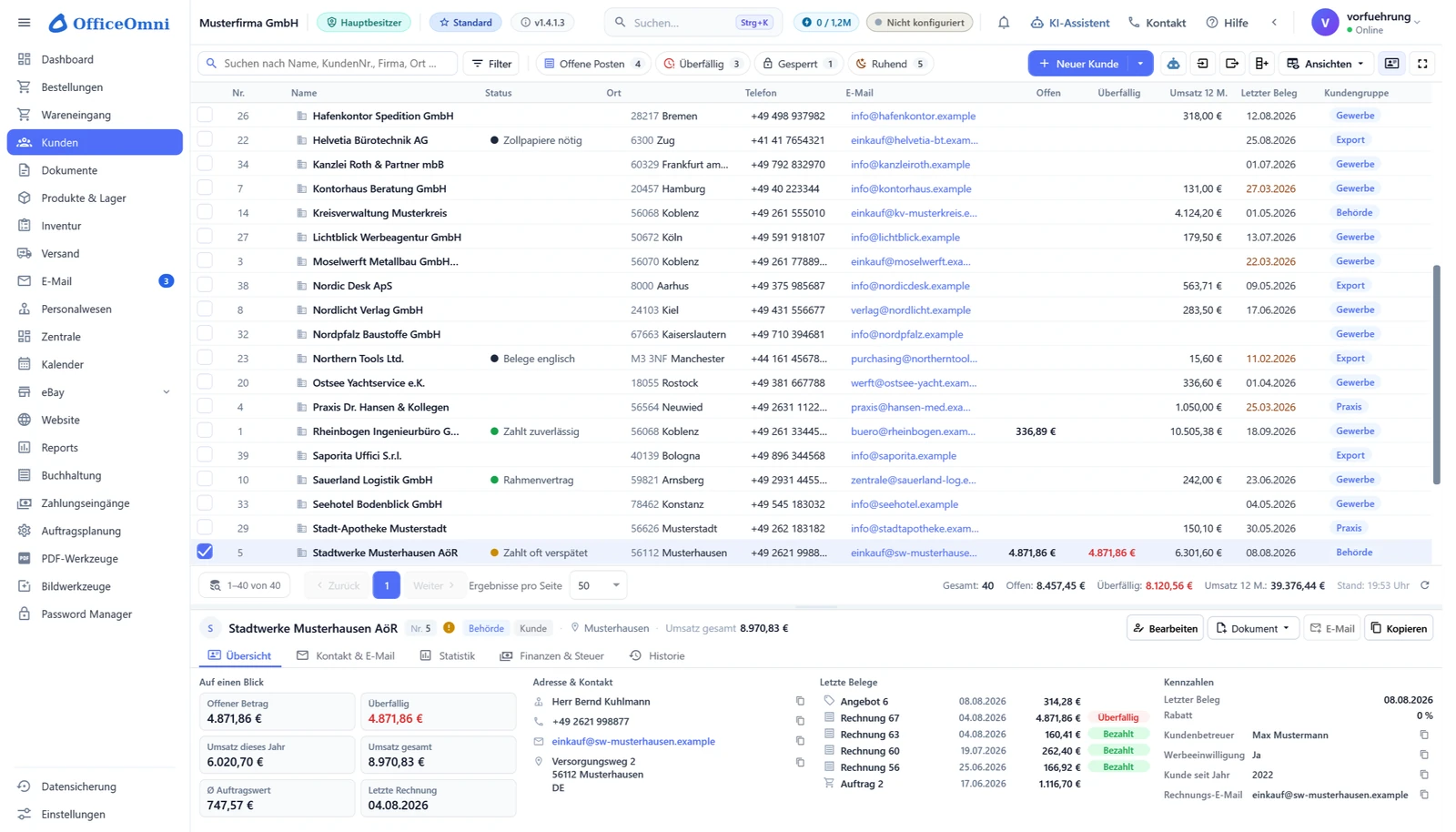Open the Statistik tab
Viewport: 1456px width, 832px height.
[447, 655]
